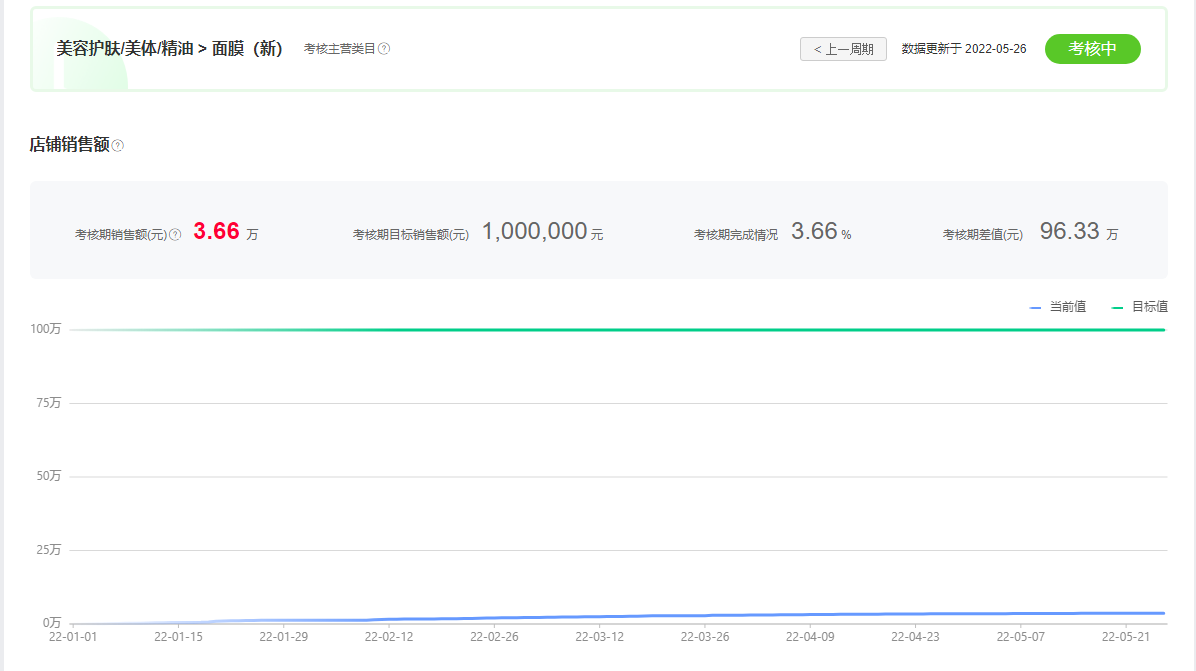Open help tooltip icon after 考核期销售额(元)
The height and width of the screenshot is (671, 1196).
point(175,235)
